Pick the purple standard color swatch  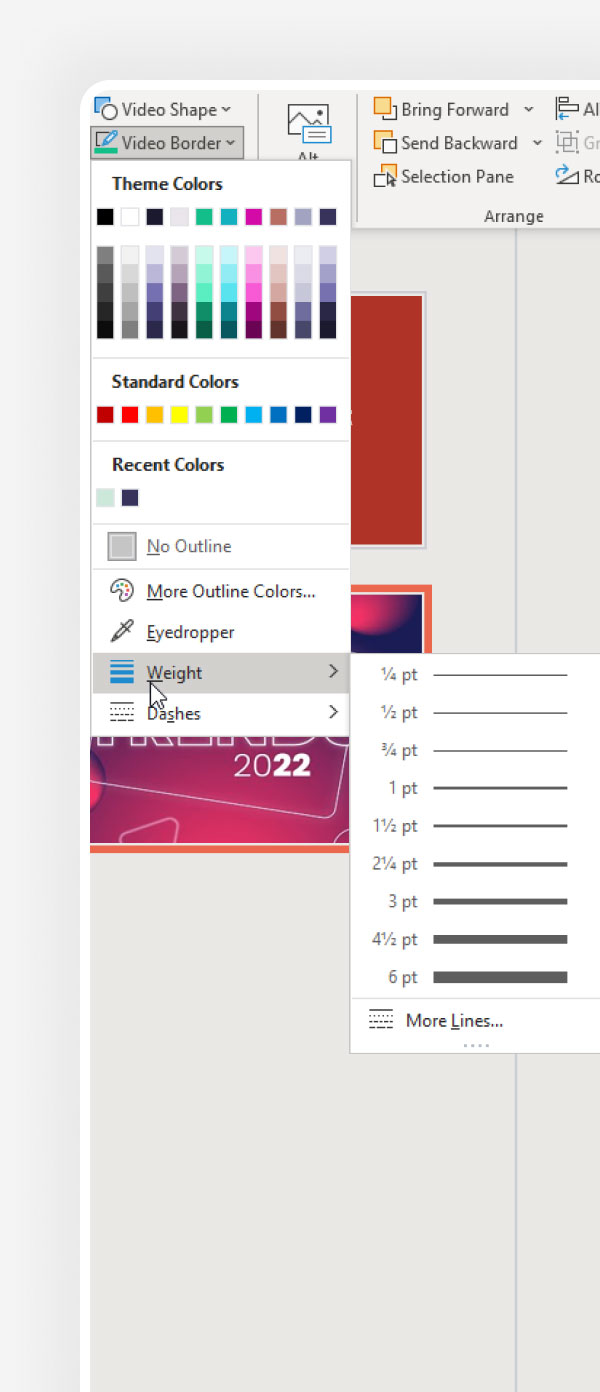point(327,415)
